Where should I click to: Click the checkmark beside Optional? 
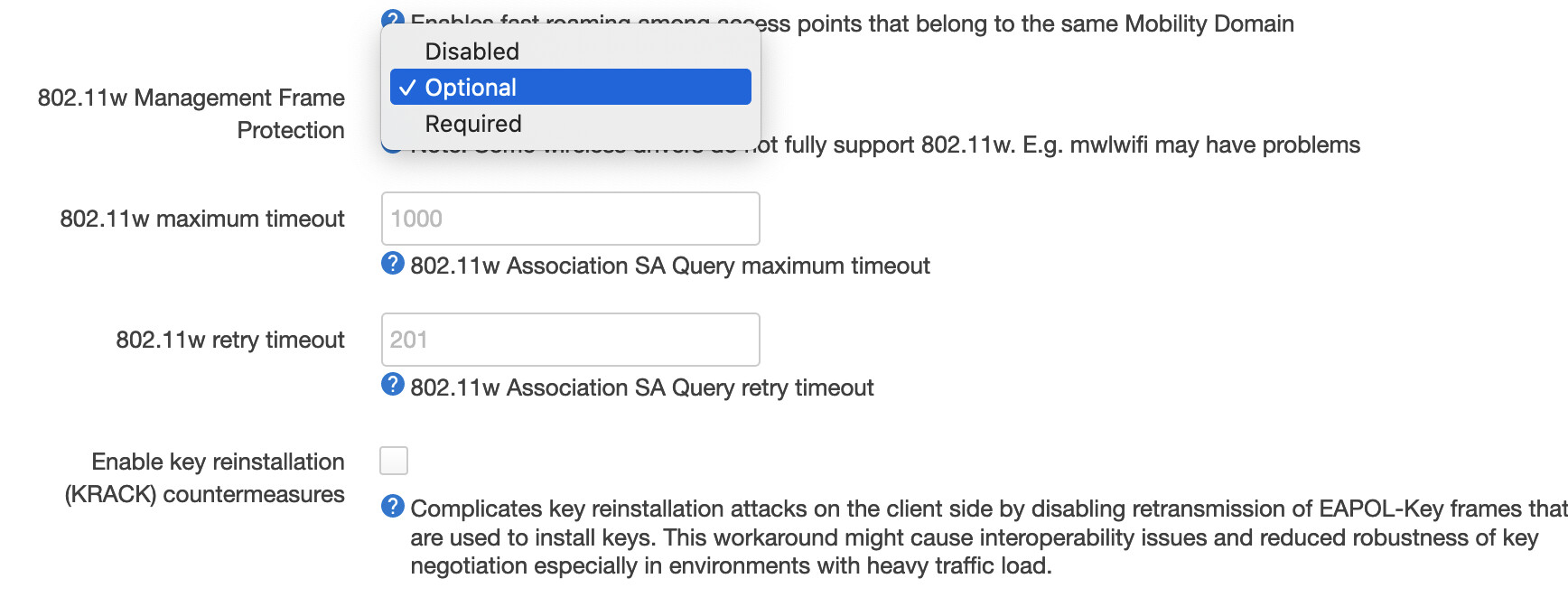407,88
